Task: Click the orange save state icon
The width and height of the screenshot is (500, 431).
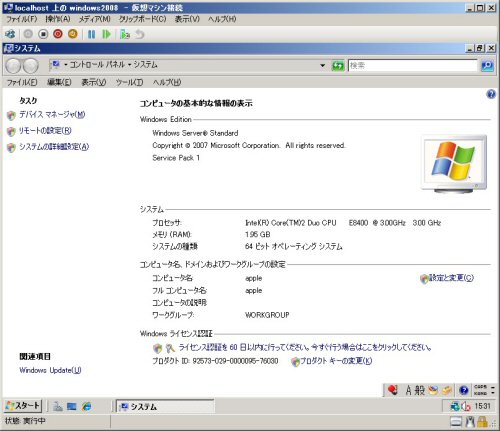Action: click(x=73, y=34)
